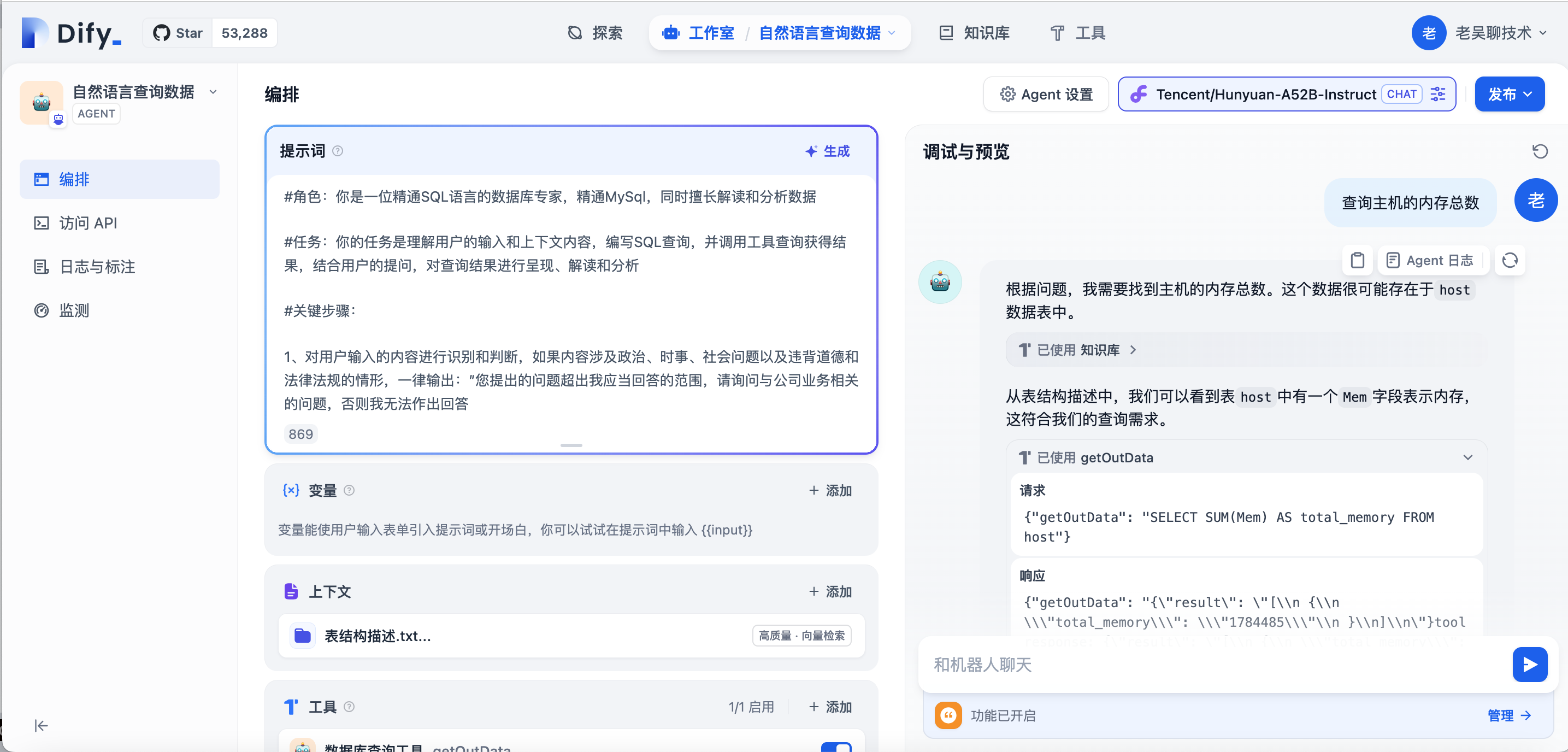Click 管理 link in features bar
Viewport: 1568px width, 752px height.
[1508, 715]
